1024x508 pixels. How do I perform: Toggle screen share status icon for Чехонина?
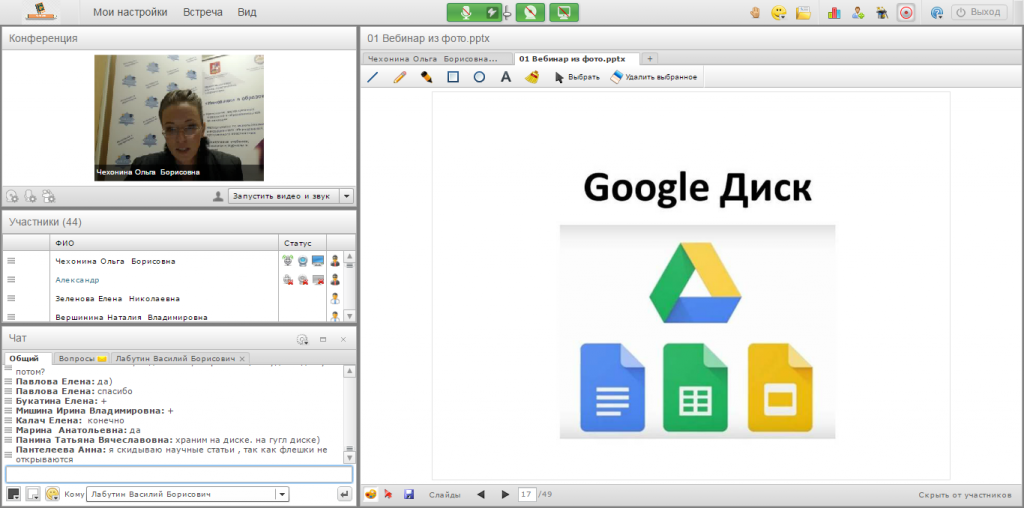click(318, 261)
